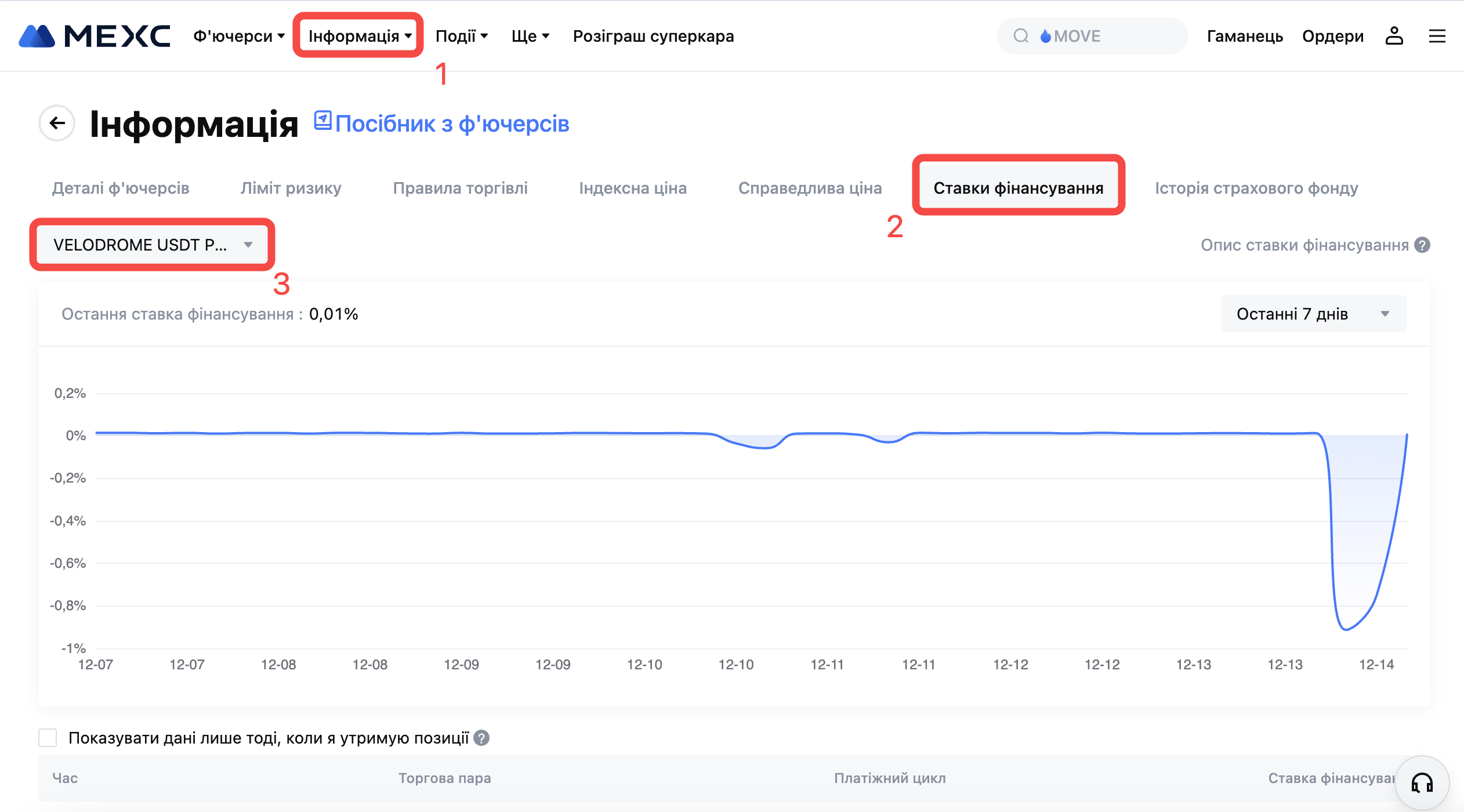The width and height of the screenshot is (1464, 812).
Task: Open the hamburger menu icon
Action: pyautogui.click(x=1437, y=36)
